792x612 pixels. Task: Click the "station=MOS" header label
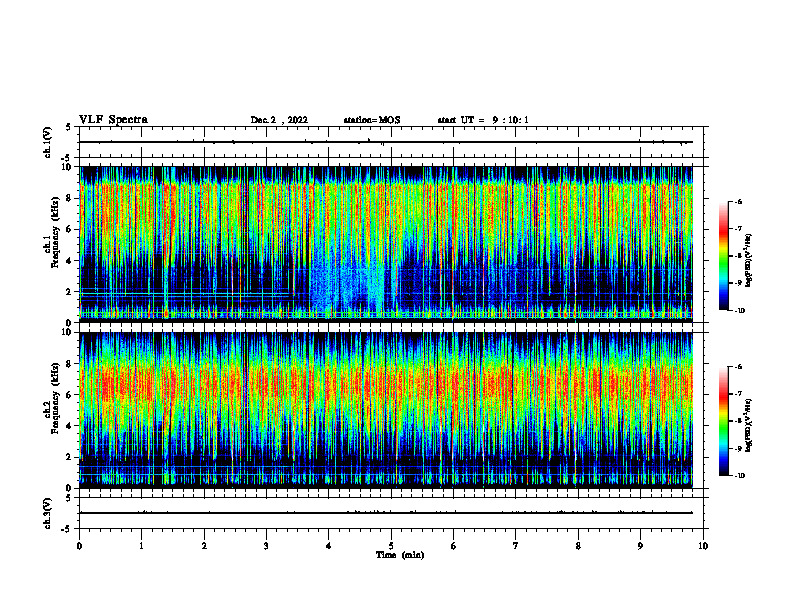click(372, 120)
